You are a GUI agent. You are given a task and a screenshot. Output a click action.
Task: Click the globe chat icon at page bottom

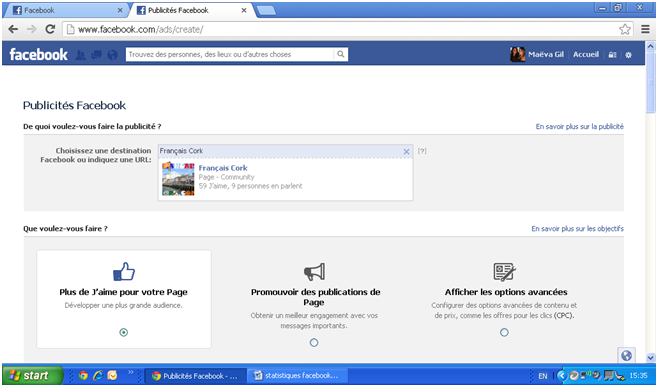point(626,356)
